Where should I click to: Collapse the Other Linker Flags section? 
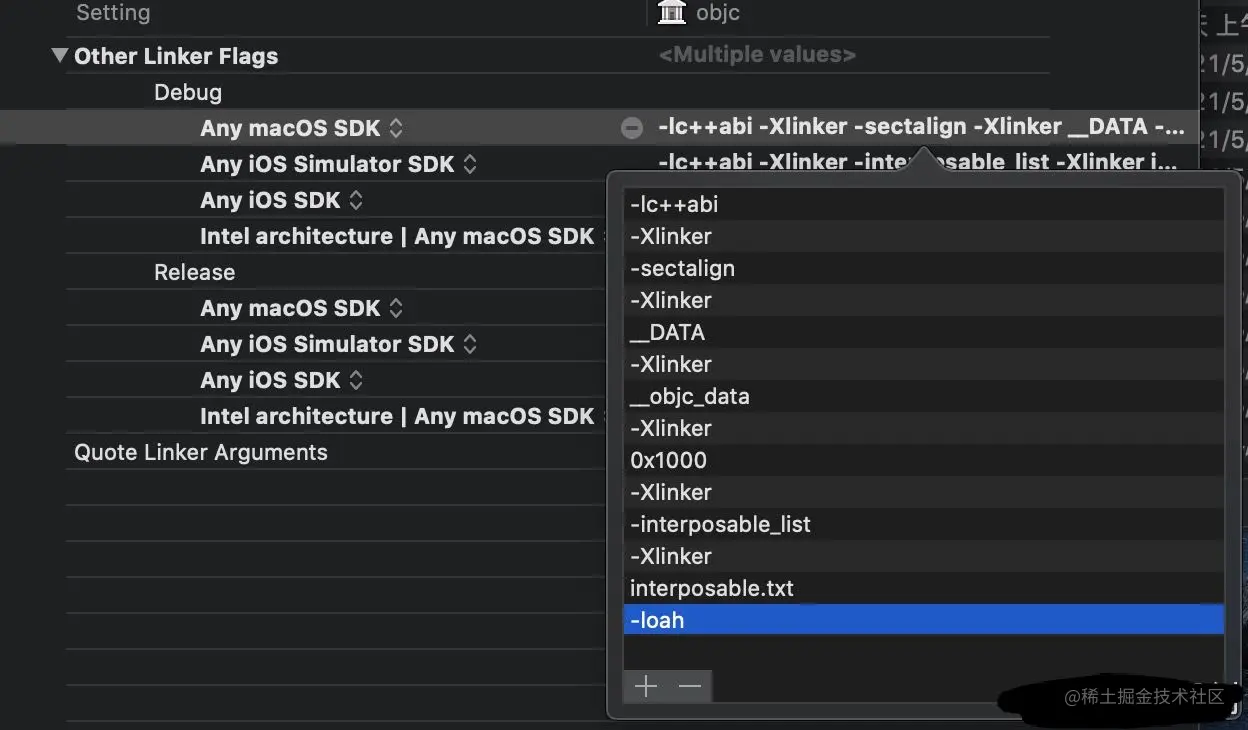pos(60,56)
